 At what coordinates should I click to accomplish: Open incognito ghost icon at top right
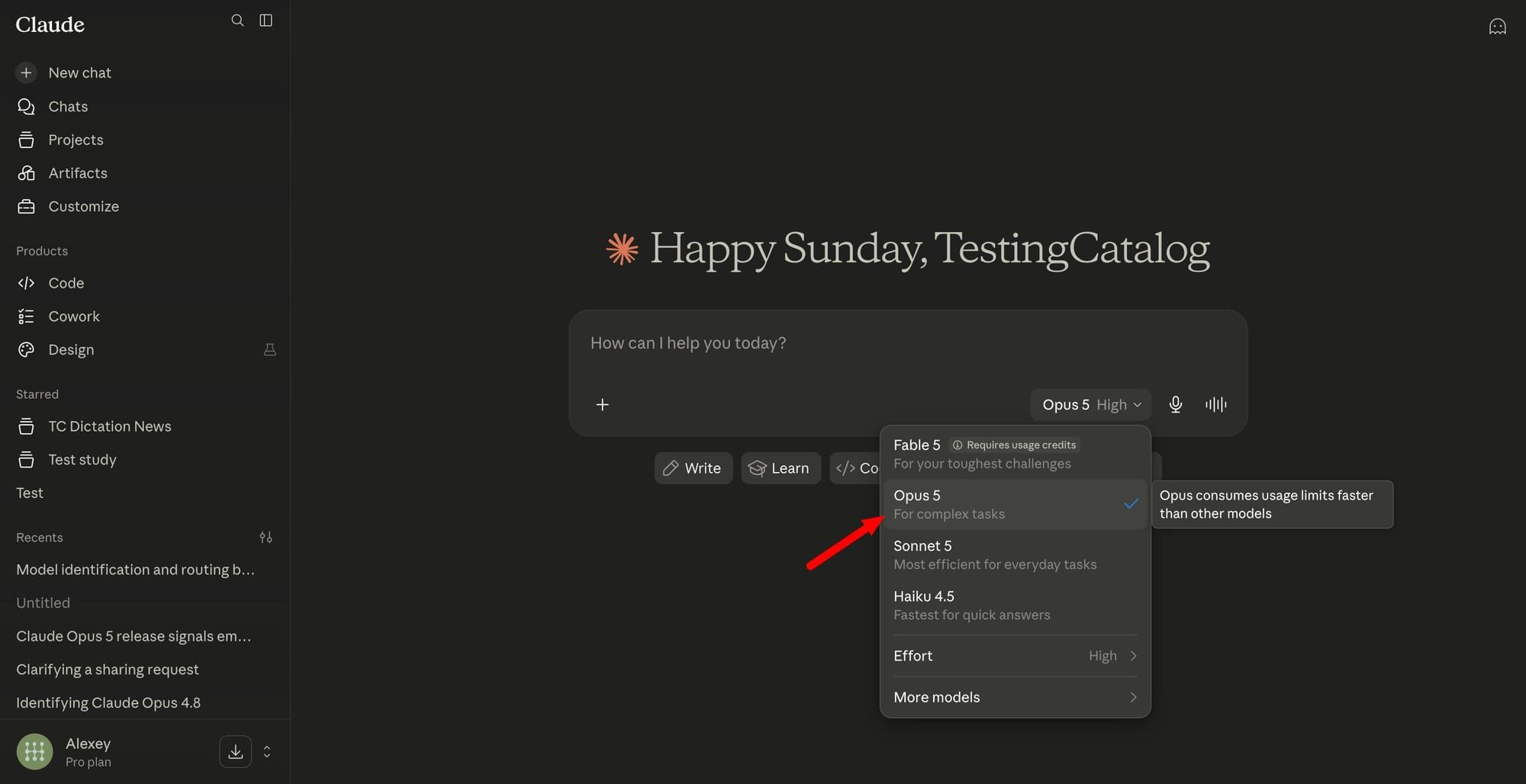[1497, 27]
